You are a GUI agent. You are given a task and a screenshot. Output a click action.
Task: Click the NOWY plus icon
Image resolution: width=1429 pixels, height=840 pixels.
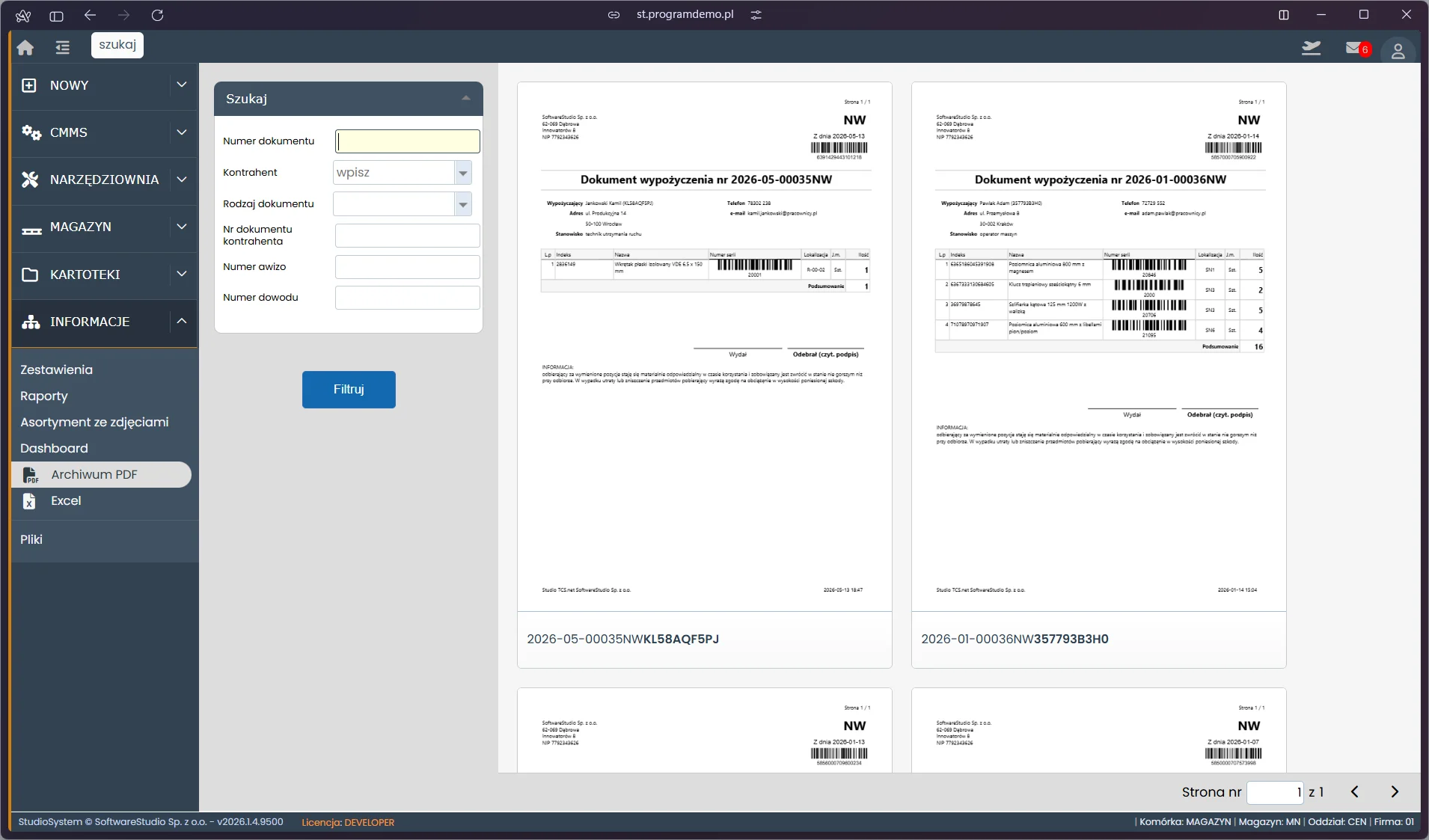pos(29,85)
